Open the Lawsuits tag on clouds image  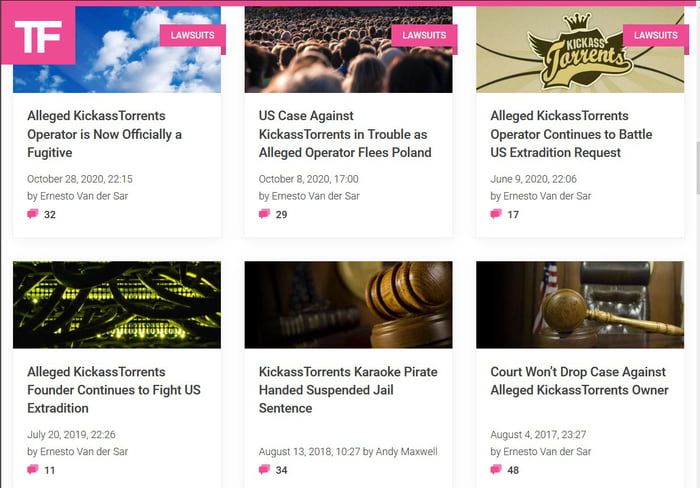pyautogui.click(x=193, y=35)
